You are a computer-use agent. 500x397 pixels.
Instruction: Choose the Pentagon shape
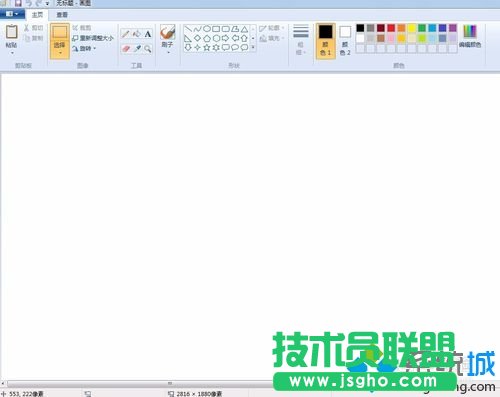pyautogui.click(x=207, y=38)
